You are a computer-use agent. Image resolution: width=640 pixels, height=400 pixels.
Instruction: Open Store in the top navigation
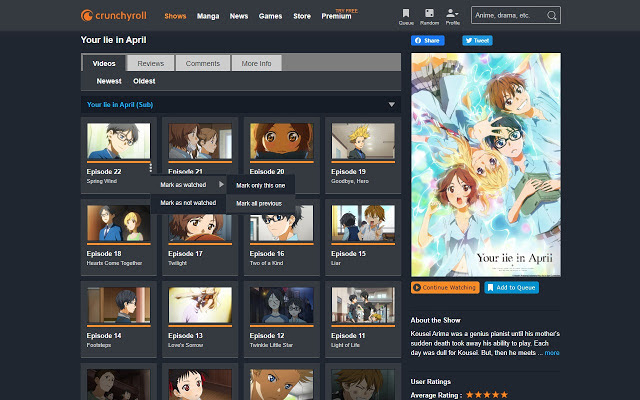[302, 16]
